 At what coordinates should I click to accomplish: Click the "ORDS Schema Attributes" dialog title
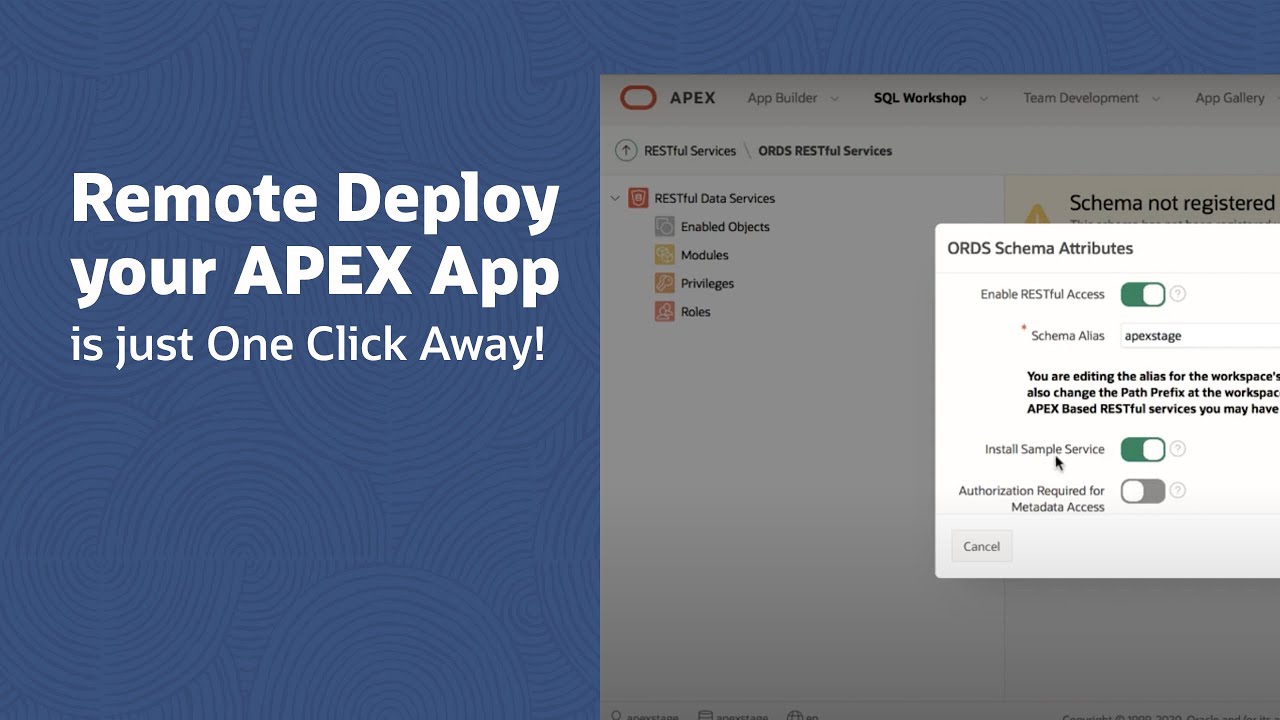pyautogui.click(x=1040, y=248)
